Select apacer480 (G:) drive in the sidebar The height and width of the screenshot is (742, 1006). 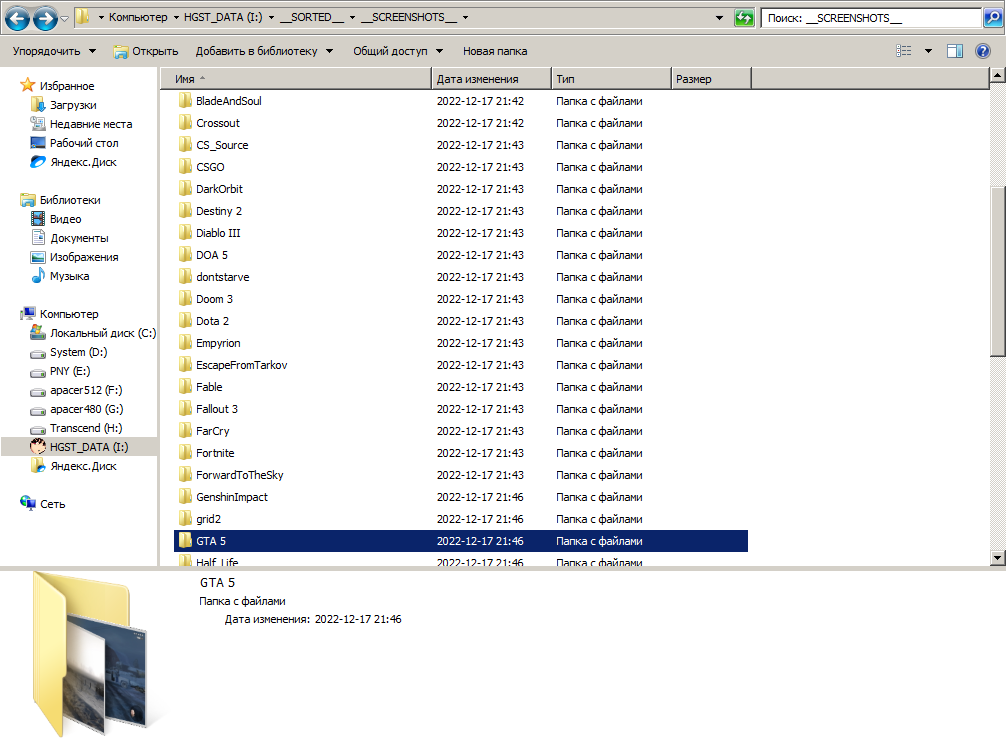pyautogui.click(x=87, y=409)
